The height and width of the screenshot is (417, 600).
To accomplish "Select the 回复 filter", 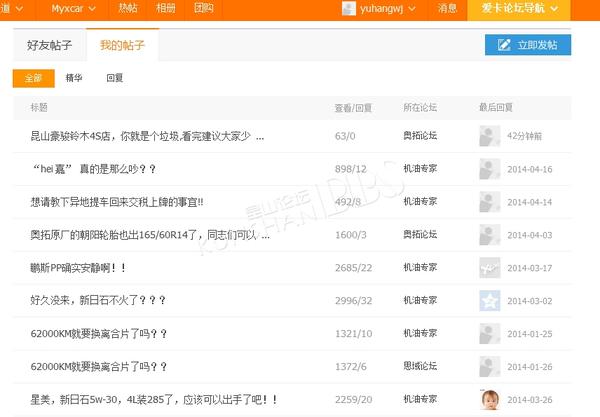I will click(x=114, y=78).
